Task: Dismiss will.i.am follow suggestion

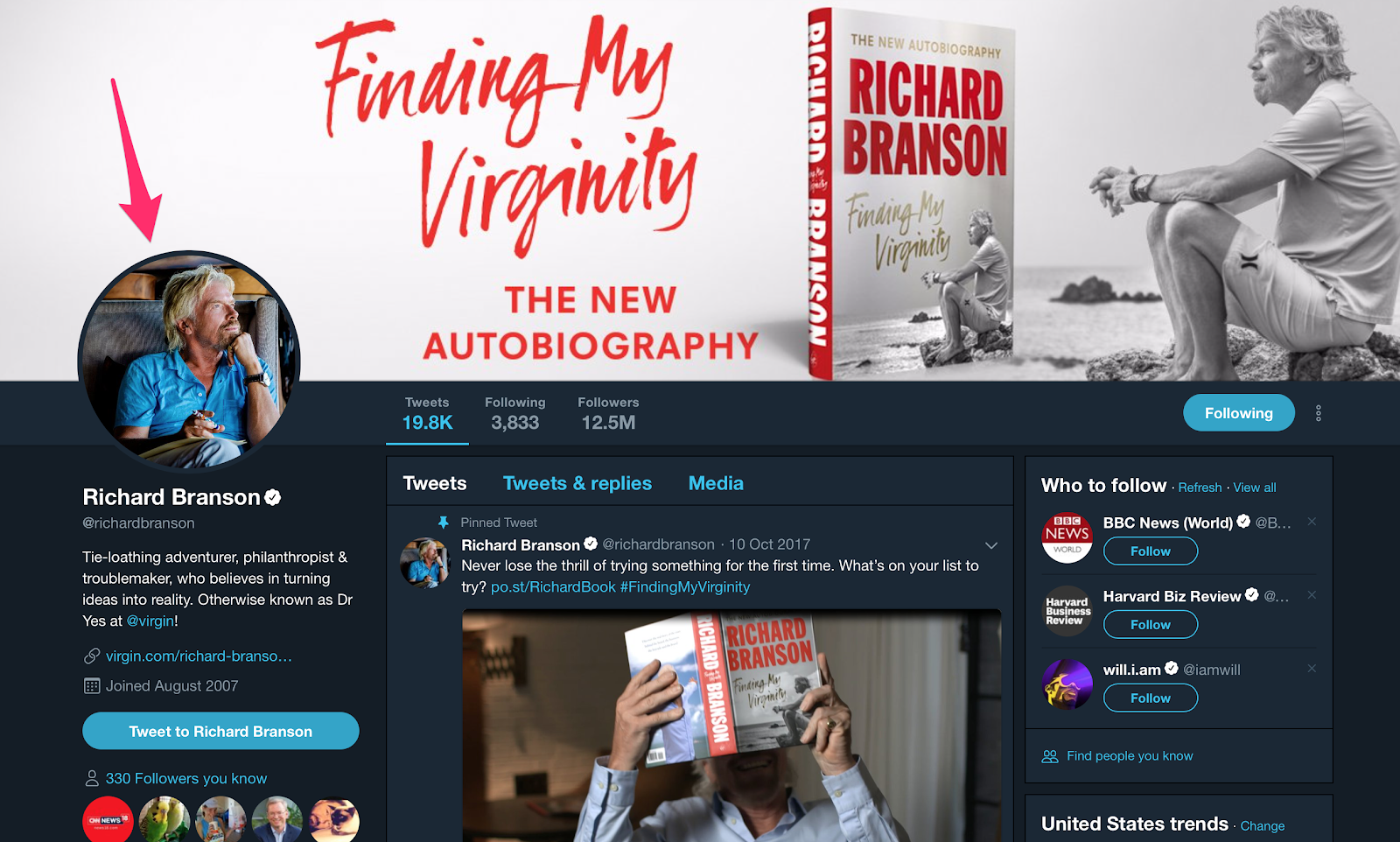Action: point(1312,669)
